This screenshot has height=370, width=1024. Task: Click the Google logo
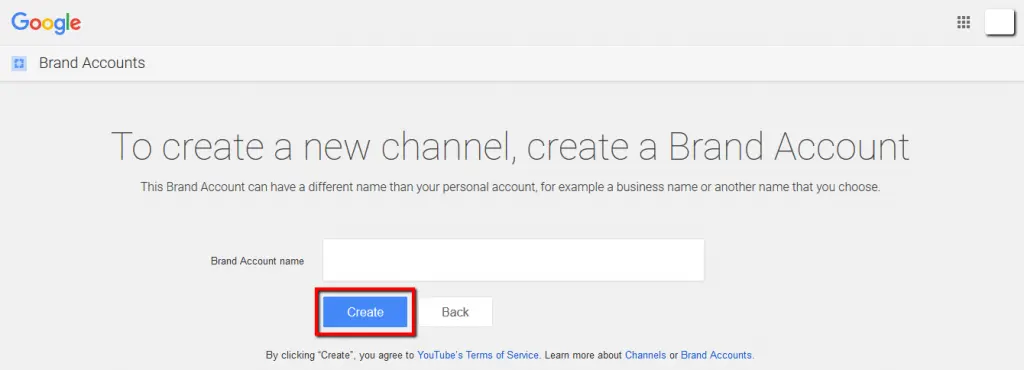(x=46, y=23)
